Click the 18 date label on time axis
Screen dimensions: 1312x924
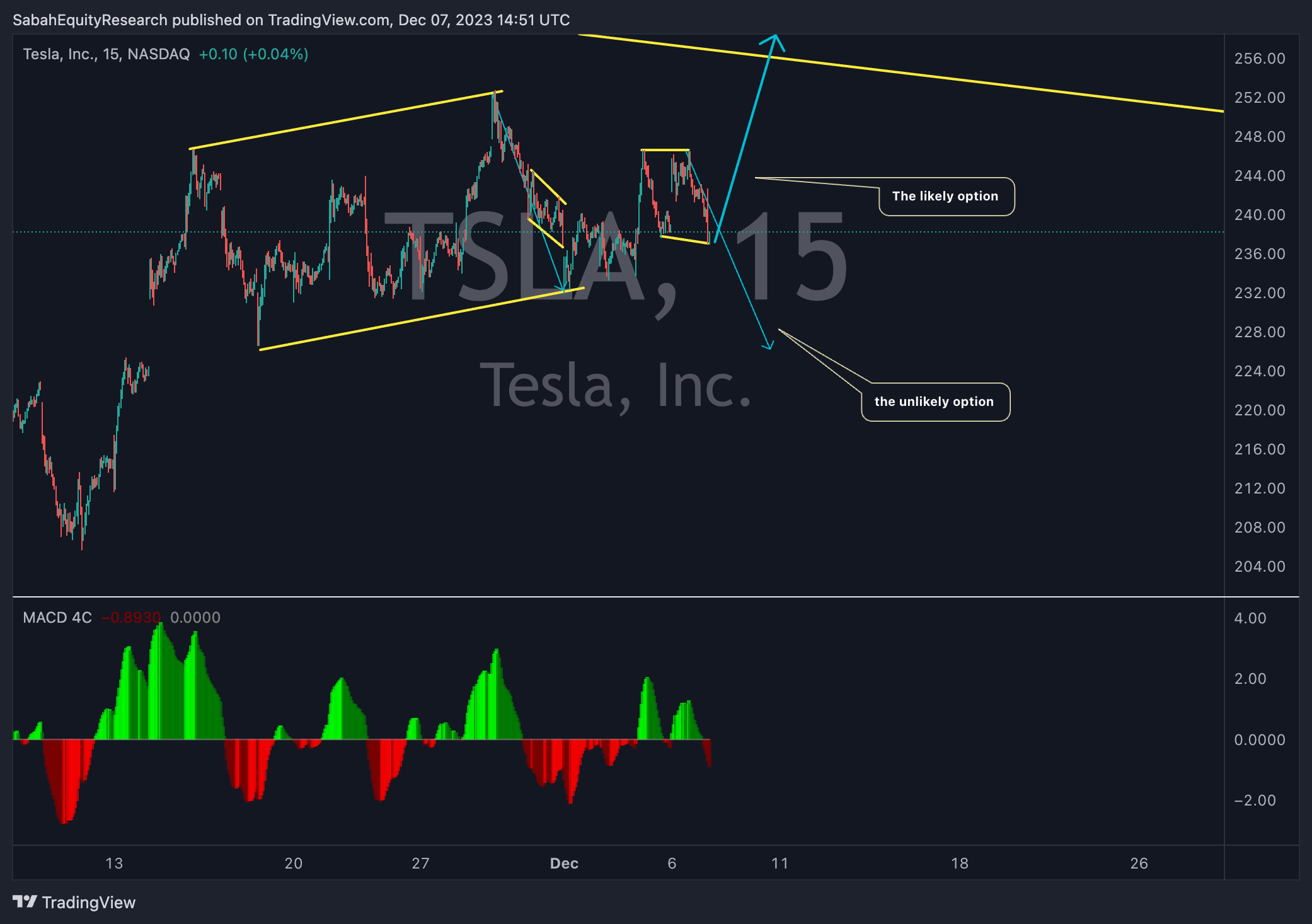959,863
